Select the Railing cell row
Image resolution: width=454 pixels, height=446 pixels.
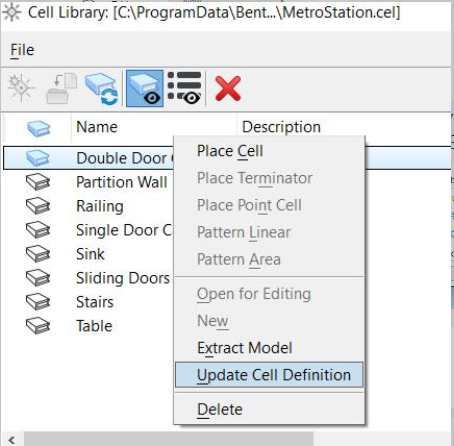point(88,206)
